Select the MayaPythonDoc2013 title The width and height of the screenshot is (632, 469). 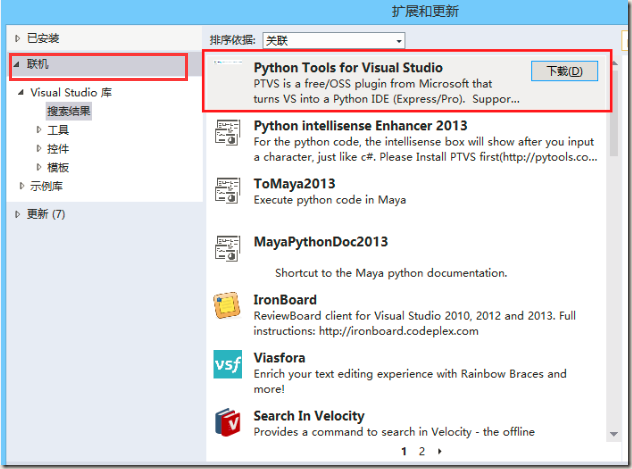[321, 242]
